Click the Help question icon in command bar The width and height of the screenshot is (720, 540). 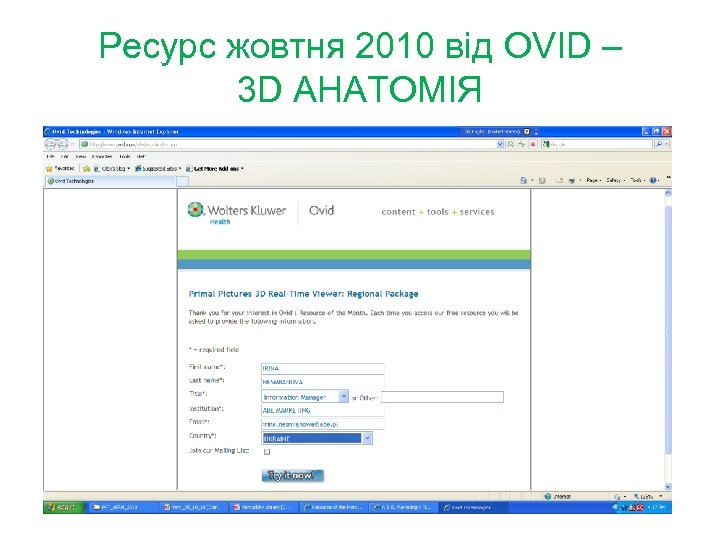click(653, 180)
